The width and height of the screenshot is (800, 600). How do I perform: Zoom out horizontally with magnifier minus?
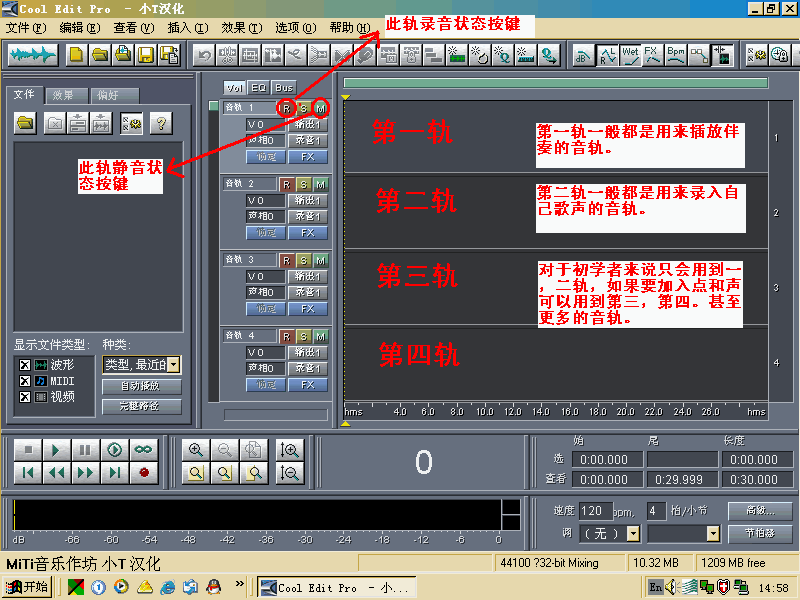pos(225,449)
